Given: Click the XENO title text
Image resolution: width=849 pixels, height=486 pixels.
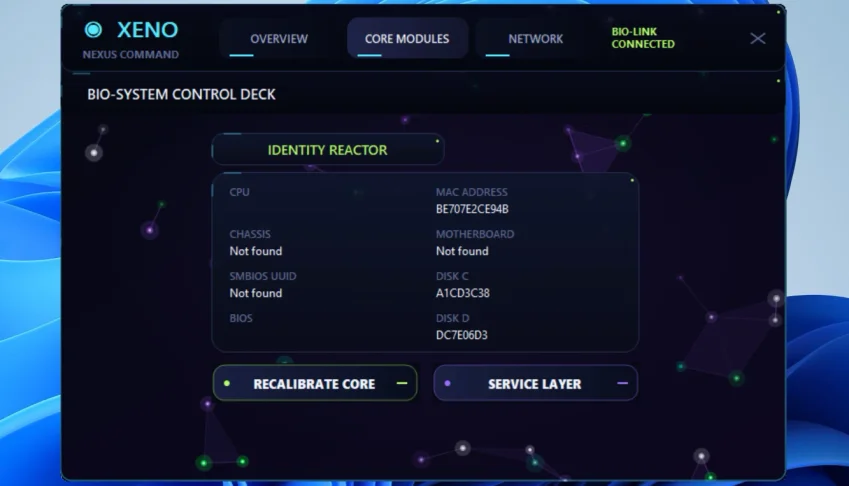Looking at the screenshot, I should [x=147, y=30].
